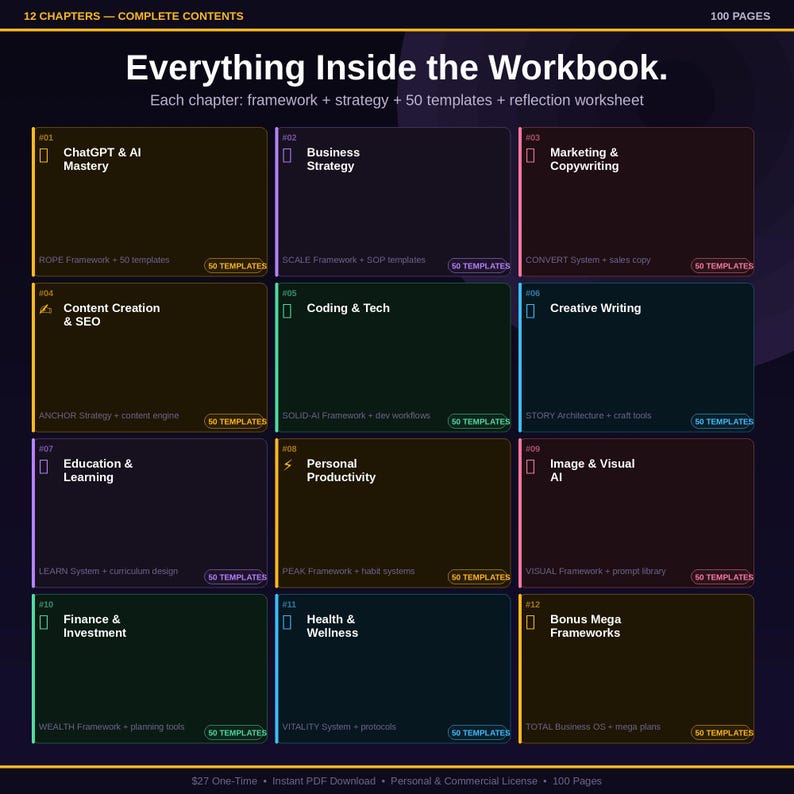794x794 pixels.
Task: Select the Content Creation & SEO chapter title
Action: (x=111, y=314)
